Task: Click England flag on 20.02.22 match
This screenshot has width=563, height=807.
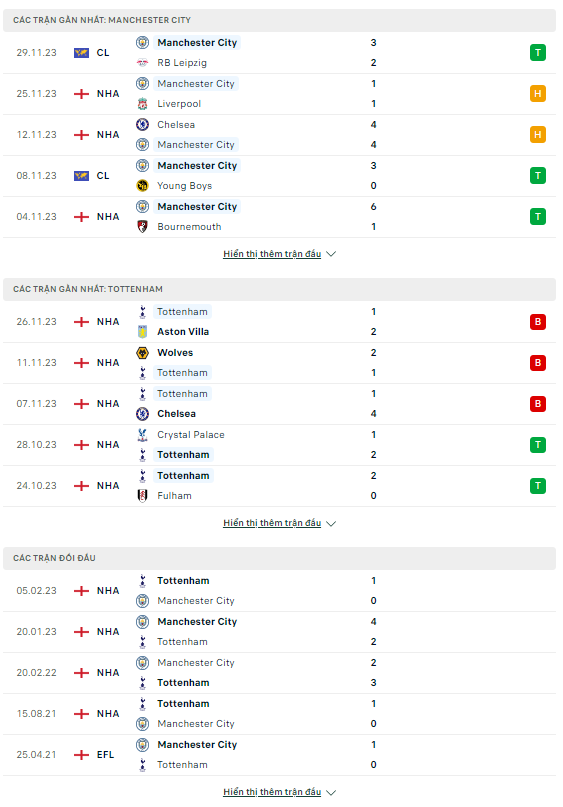Action: (x=81, y=673)
